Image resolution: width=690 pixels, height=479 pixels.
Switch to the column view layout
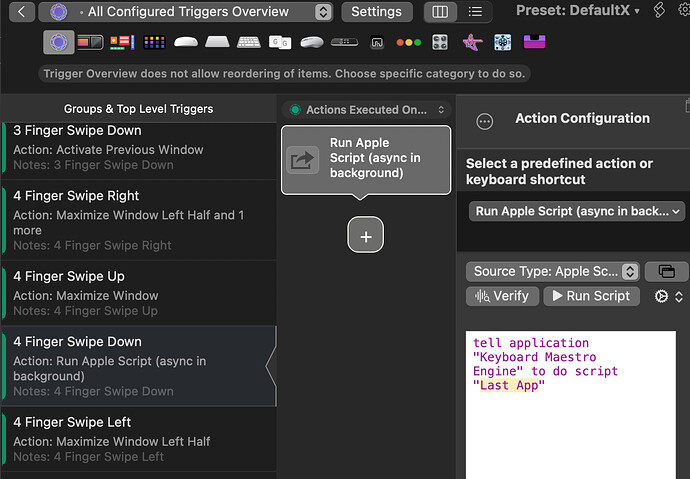[x=440, y=12]
